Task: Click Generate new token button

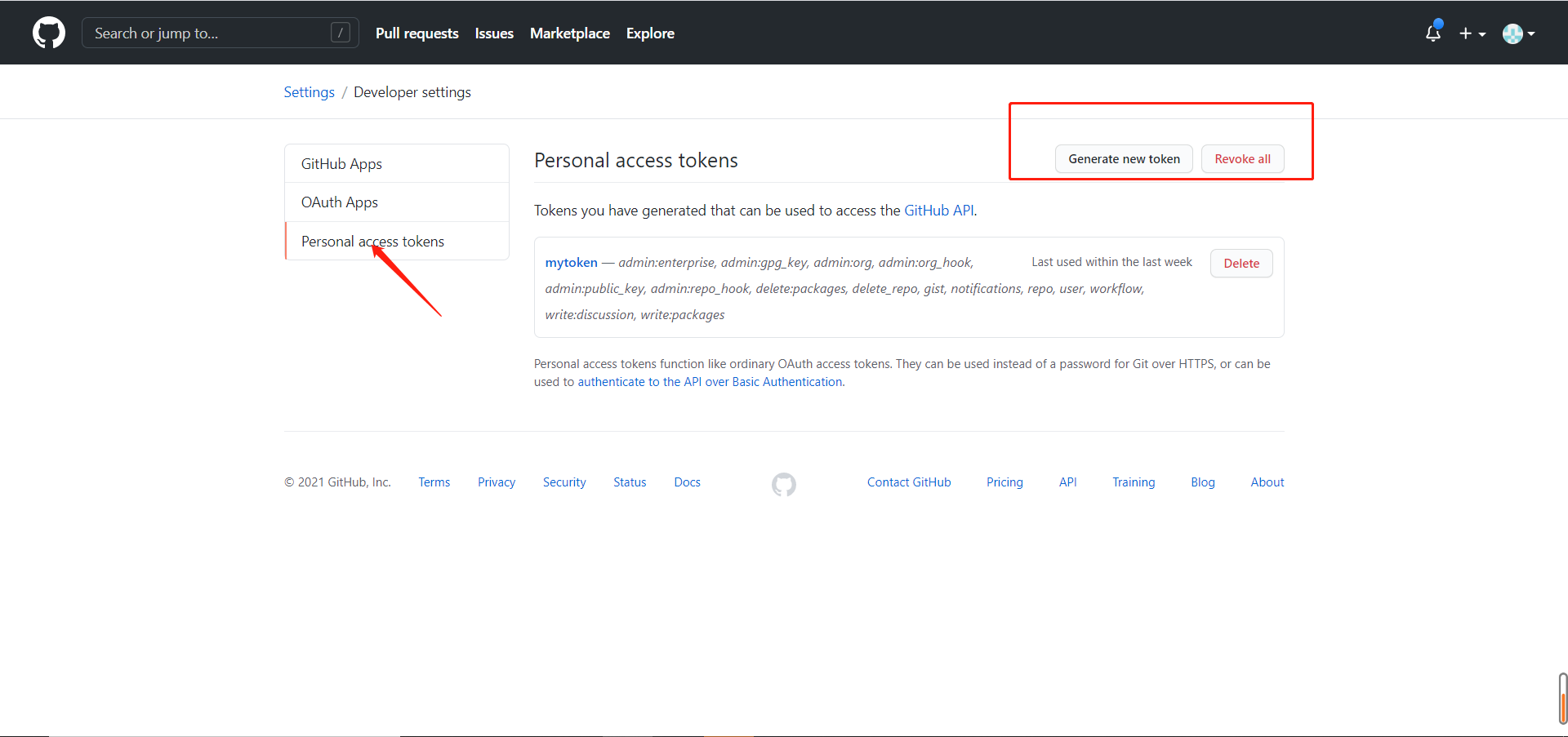Action: [x=1124, y=159]
